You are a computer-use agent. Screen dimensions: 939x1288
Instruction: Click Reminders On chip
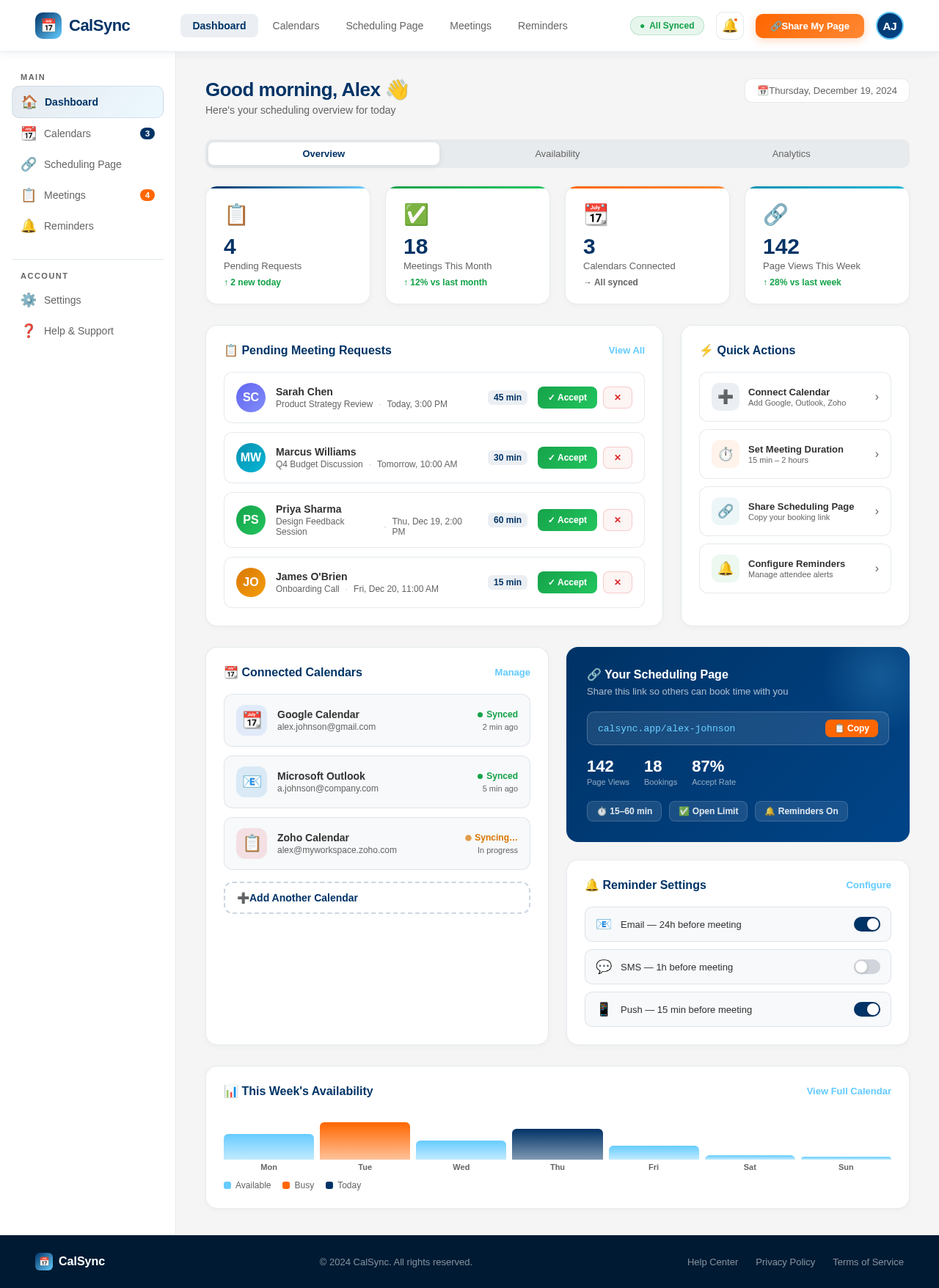click(801, 811)
